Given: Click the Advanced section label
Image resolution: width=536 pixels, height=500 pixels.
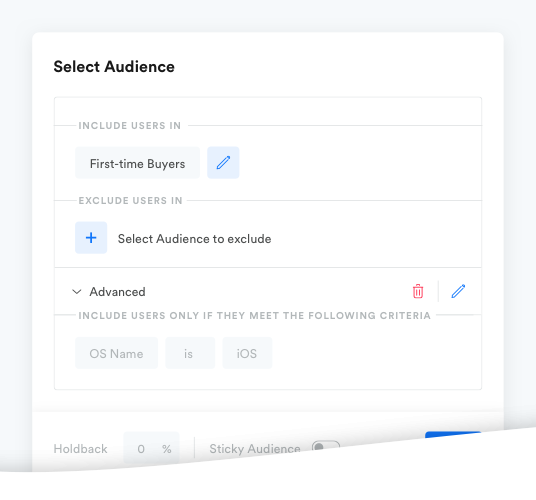Looking at the screenshot, I should click(x=117, y=292).
